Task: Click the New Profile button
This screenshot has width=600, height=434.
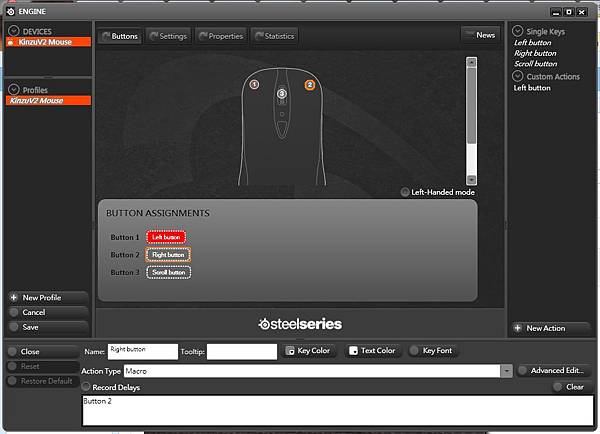Action: click(x=48, y=298)
